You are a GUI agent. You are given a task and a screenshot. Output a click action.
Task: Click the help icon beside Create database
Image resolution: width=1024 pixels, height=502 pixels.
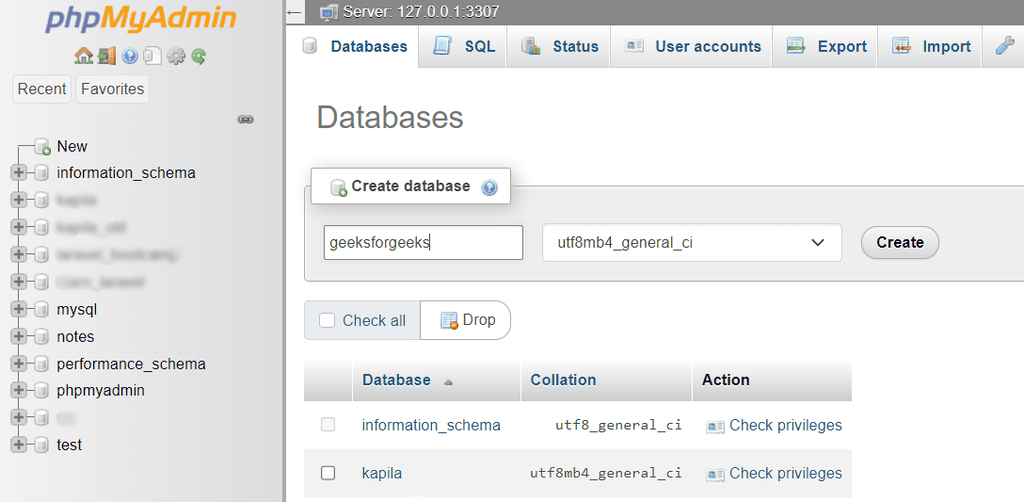click(x=489, y=187)
